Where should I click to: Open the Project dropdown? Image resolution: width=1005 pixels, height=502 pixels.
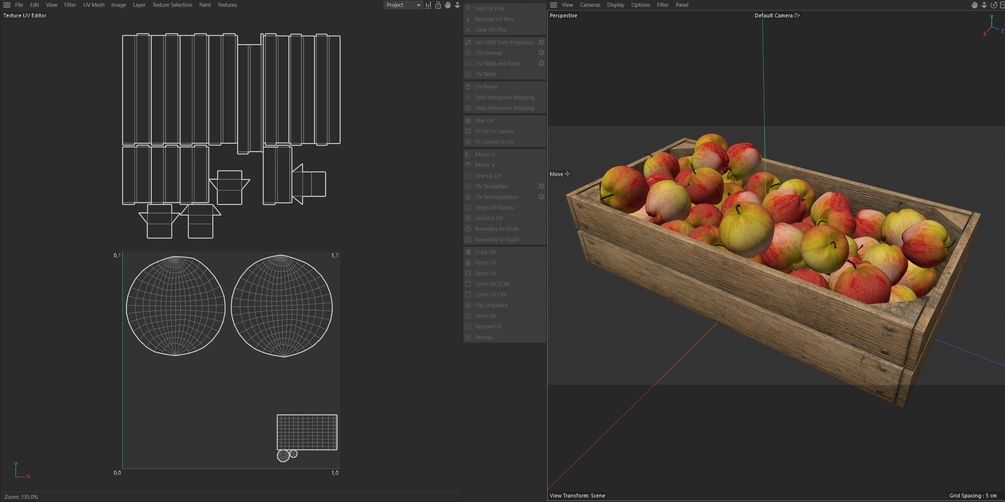pyautogui.click(x=403, y=4)
